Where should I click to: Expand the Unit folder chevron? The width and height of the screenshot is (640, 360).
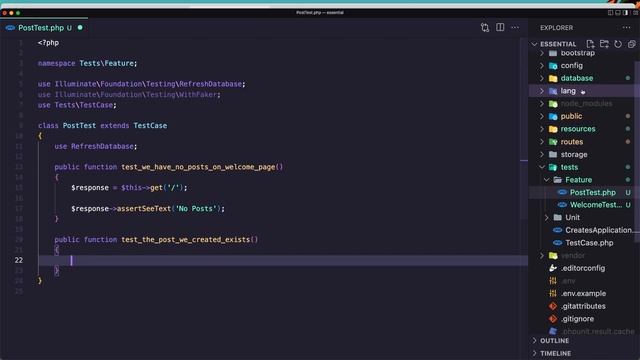point(547,217)
